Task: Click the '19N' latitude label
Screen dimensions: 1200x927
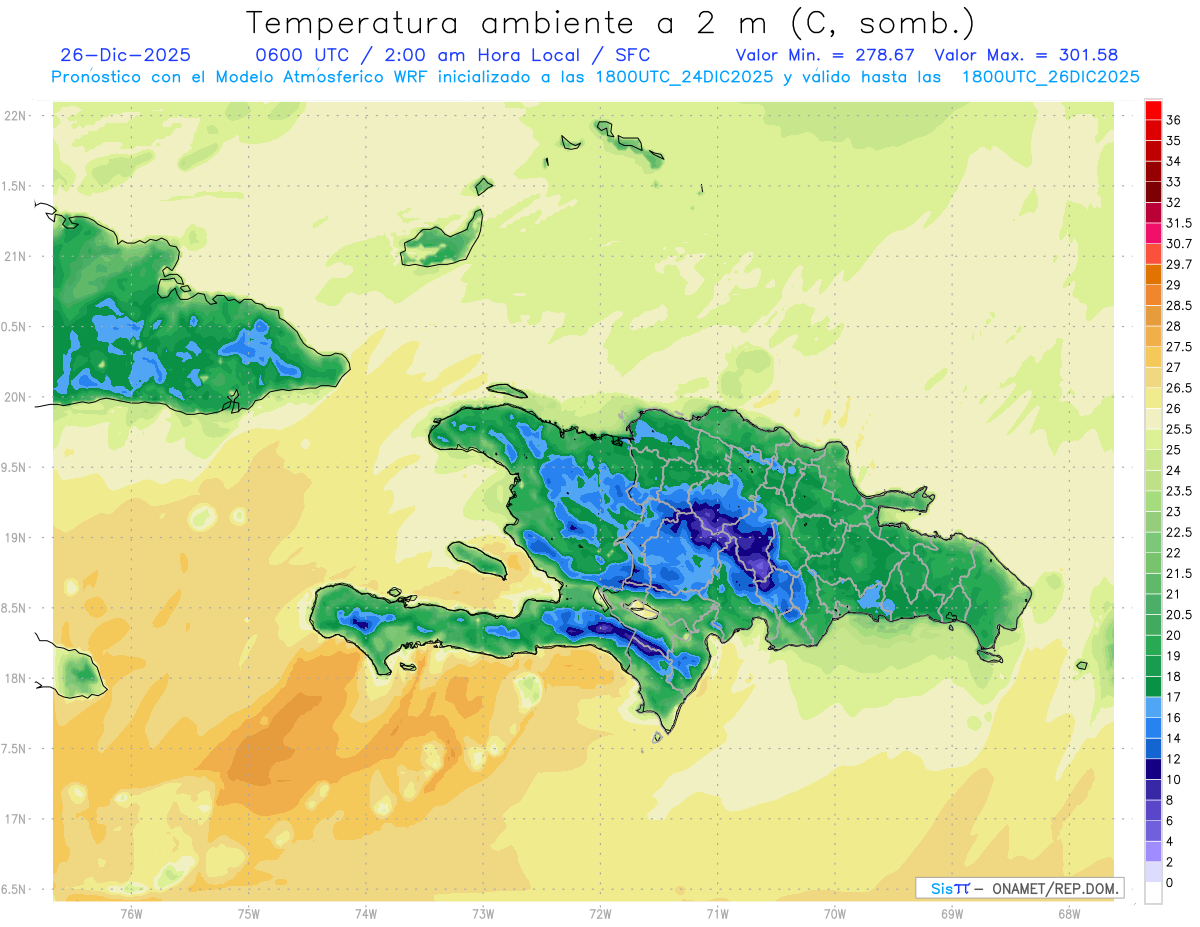Action: 15,538
